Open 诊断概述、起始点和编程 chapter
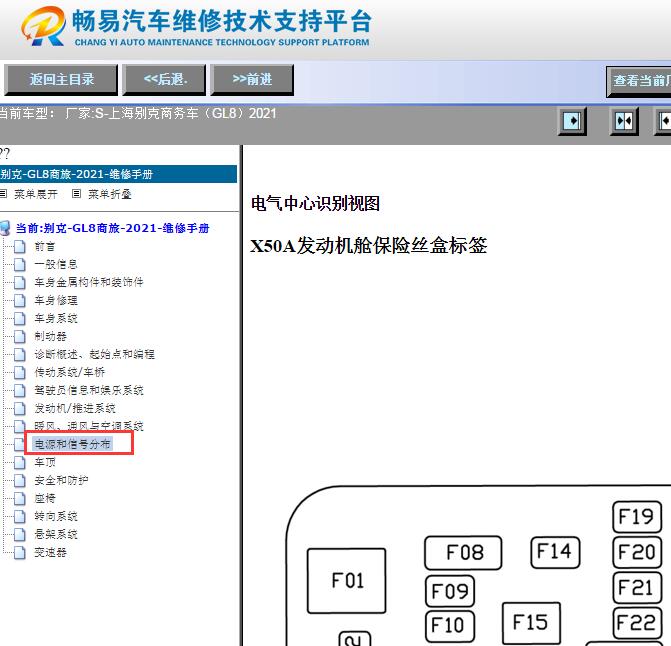Screen dimensions: 671x646 pyautogui.click(x=94, y=354)
